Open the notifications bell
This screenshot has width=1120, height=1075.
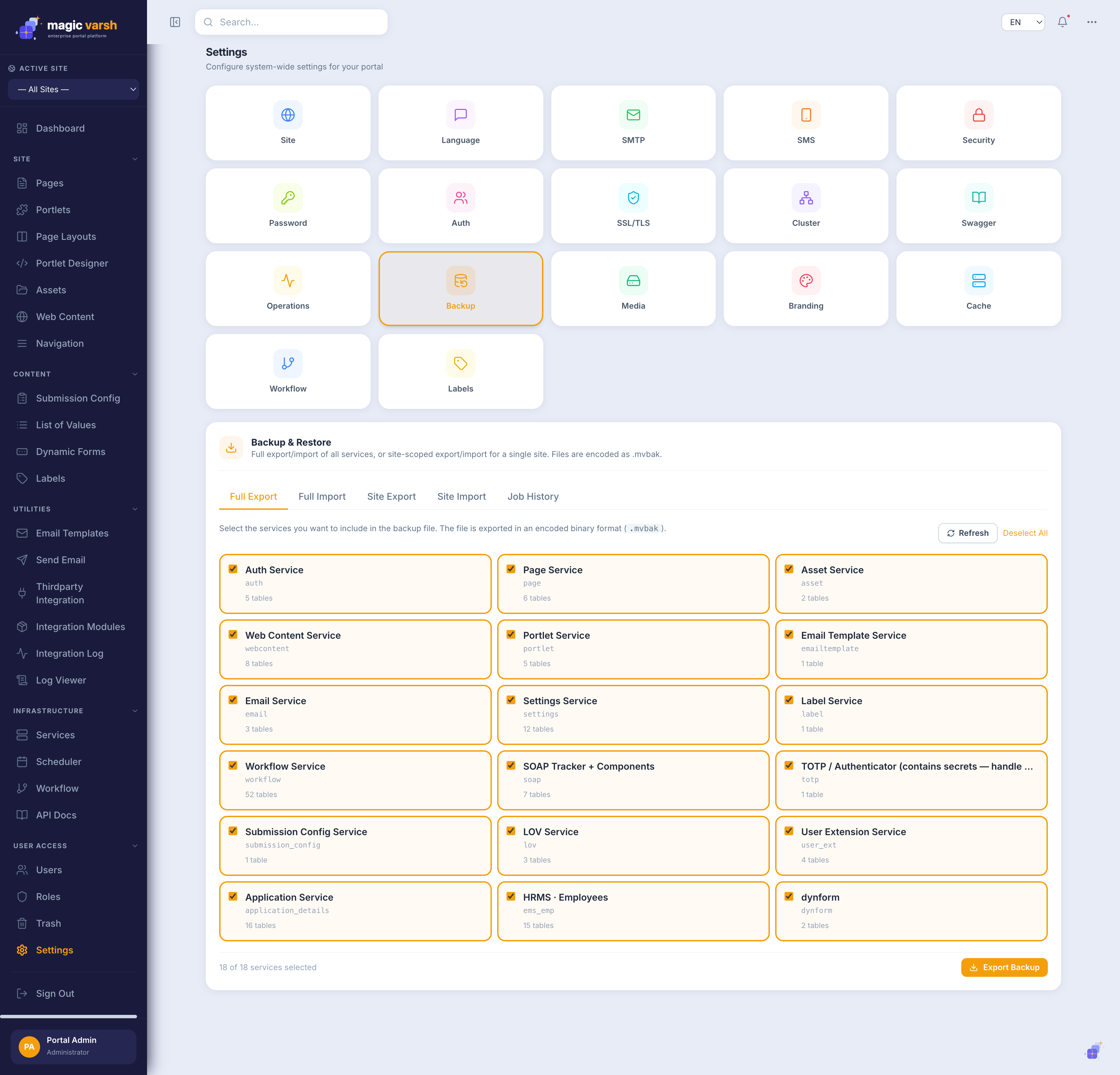pos(1062,22)
